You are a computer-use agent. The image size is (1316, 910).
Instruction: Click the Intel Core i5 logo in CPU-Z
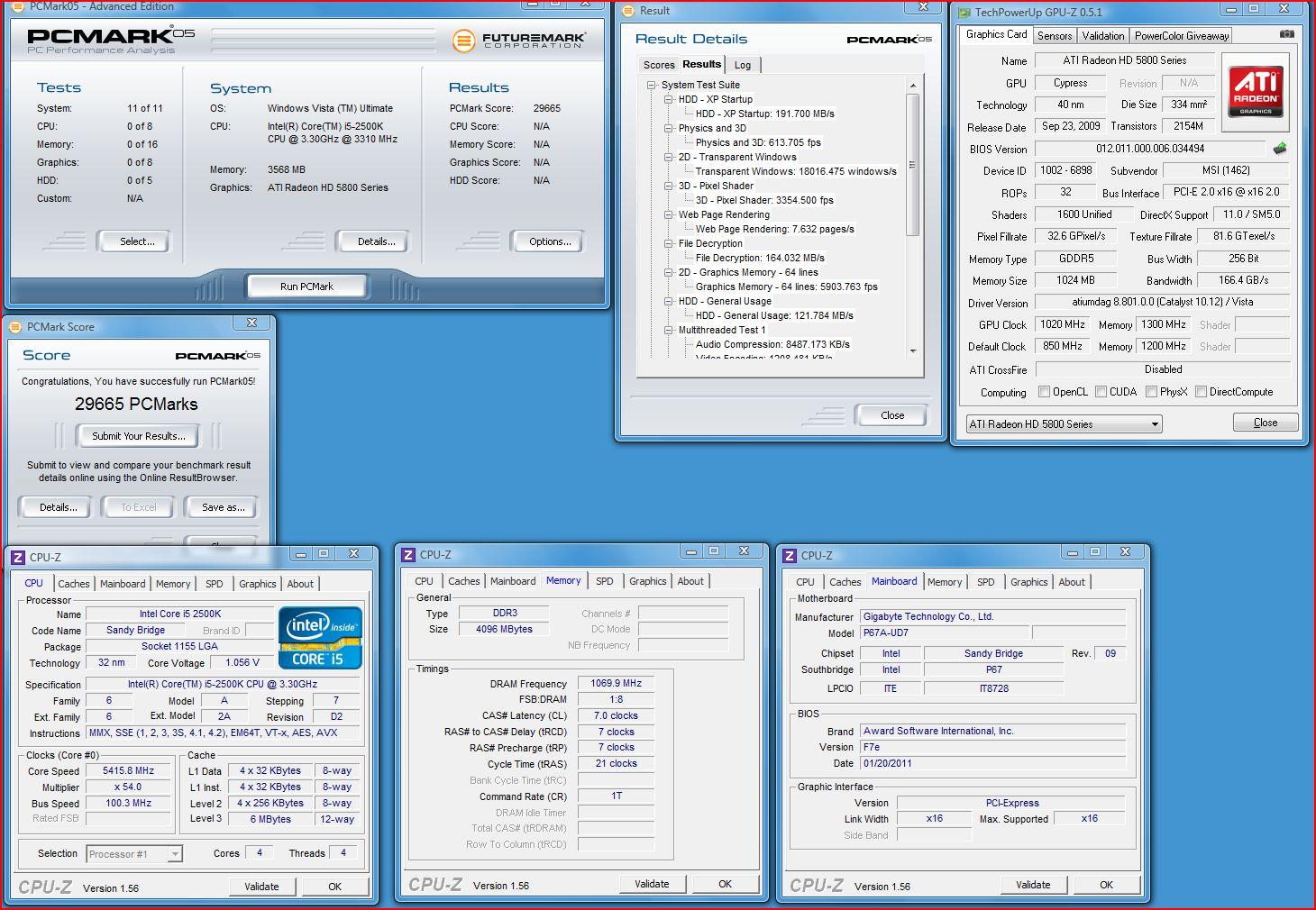[320, 637]
